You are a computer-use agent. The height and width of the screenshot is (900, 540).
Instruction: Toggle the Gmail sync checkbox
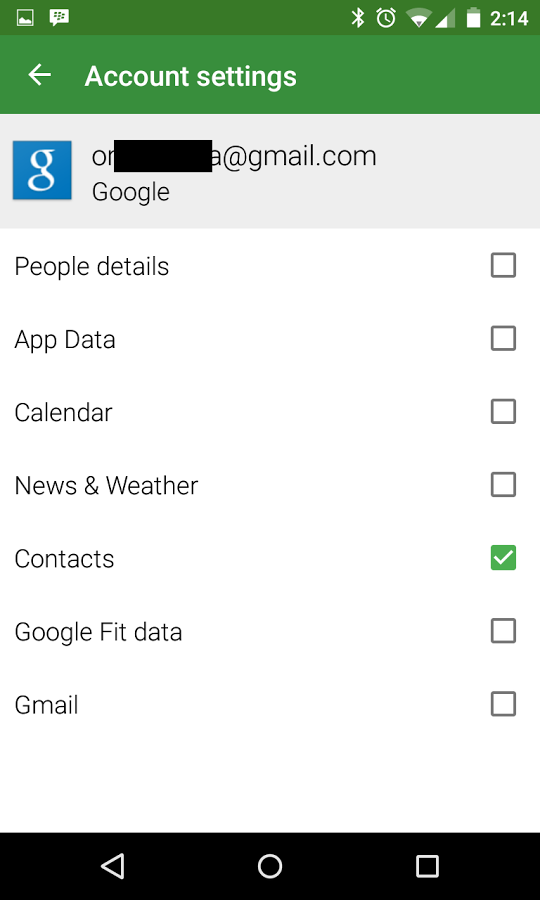503,704
